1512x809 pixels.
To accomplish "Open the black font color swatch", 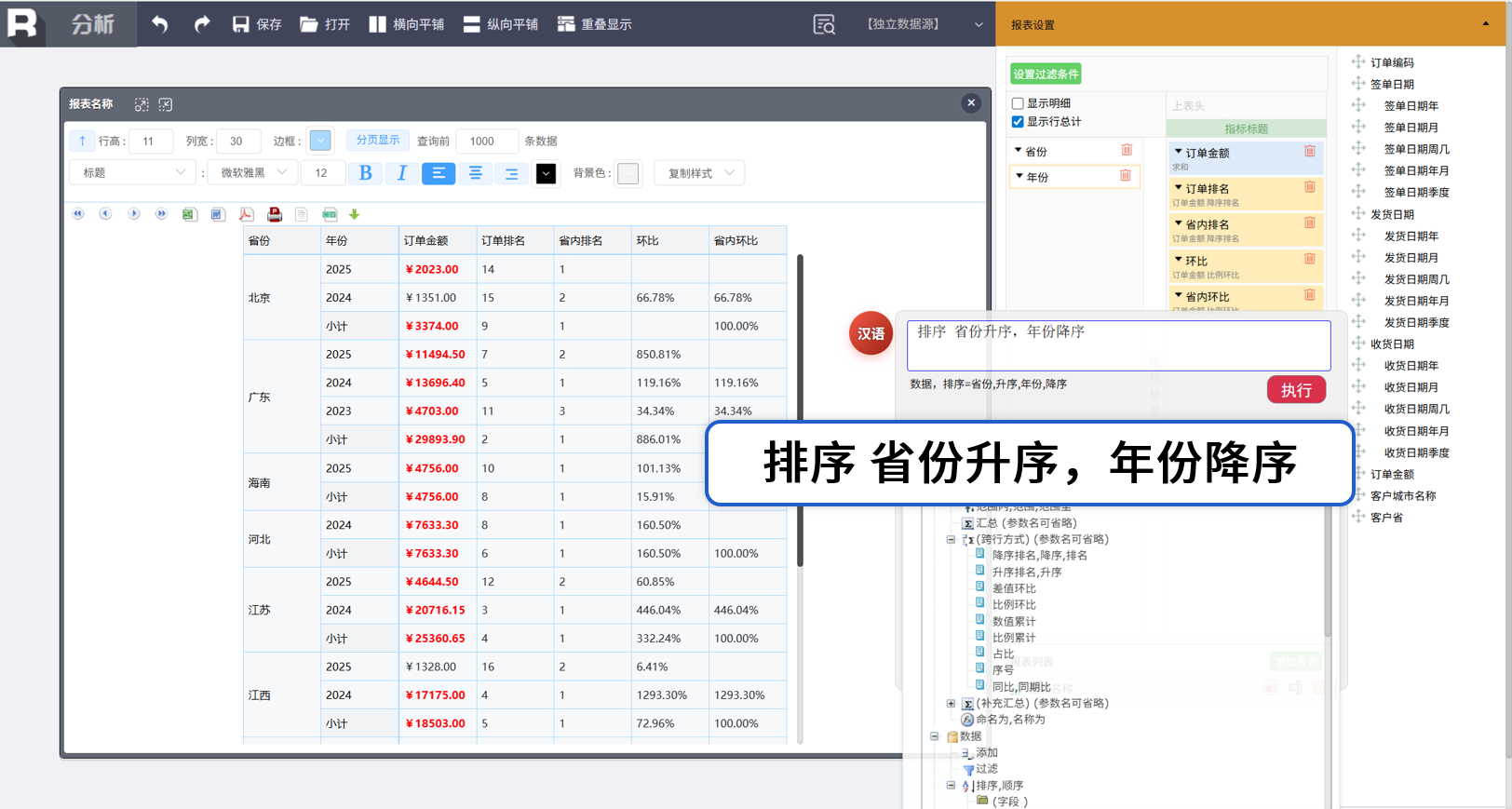I will click(x=547, y=174).
